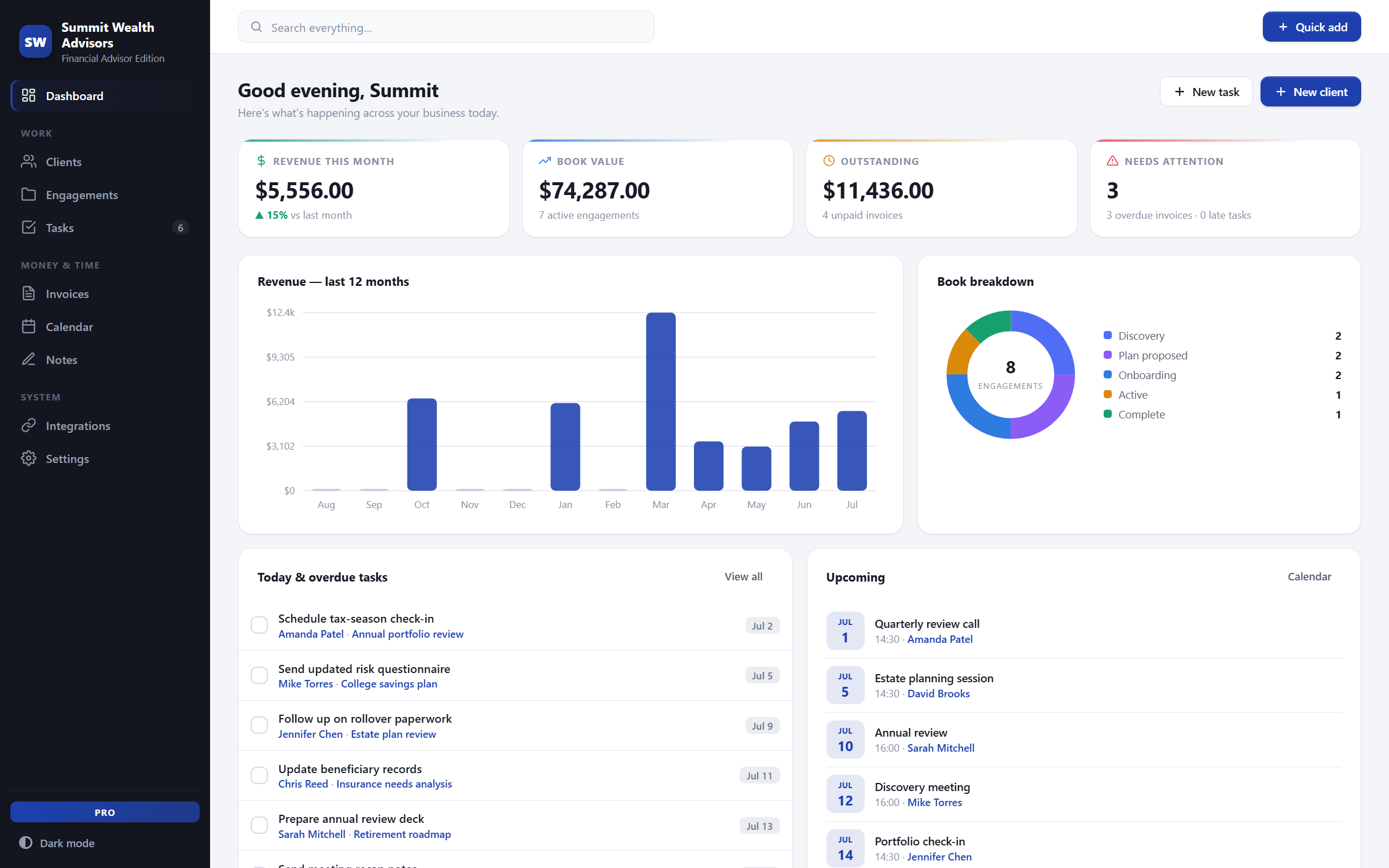Image resolution: width=1389 pixels, height=868 pixels.
Task: Click the Invoices document icon
Action: tap(28, 293)
